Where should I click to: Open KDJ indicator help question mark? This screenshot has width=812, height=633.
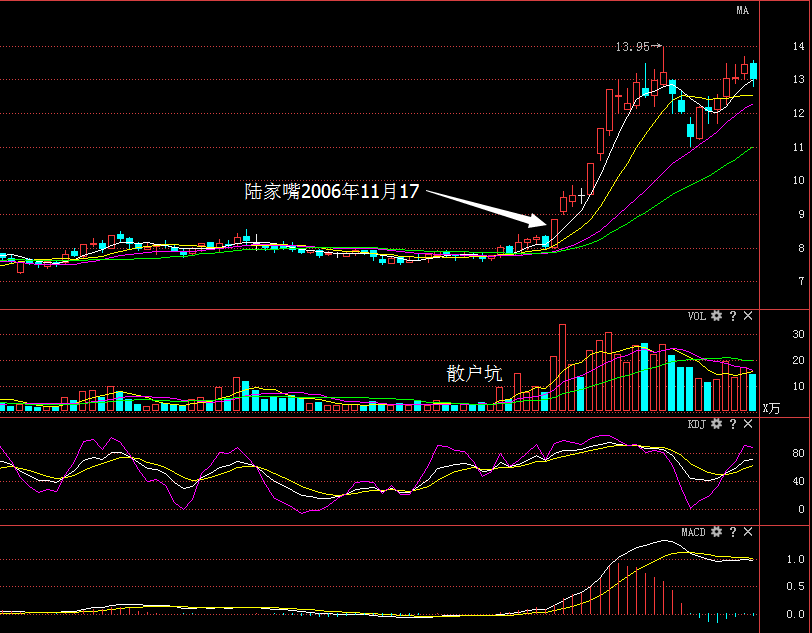[x=733, y=424]
